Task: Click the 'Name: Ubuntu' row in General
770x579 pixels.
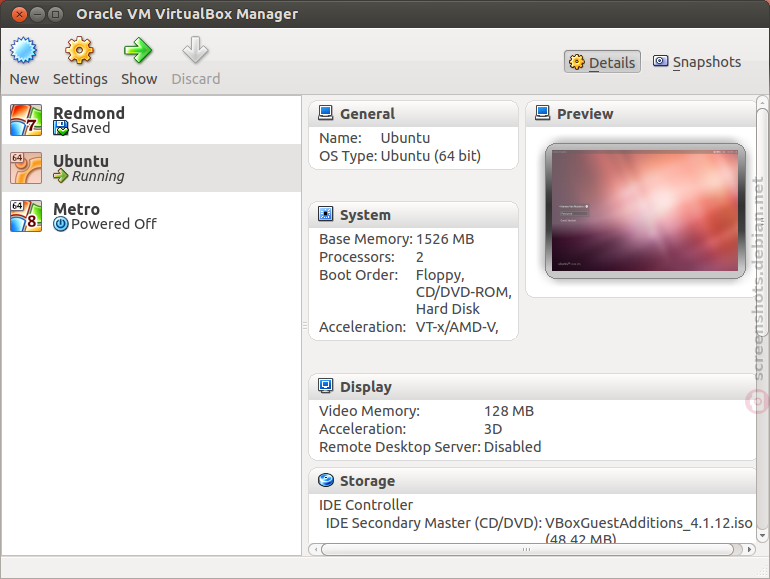Action: [x=374, y=138]
